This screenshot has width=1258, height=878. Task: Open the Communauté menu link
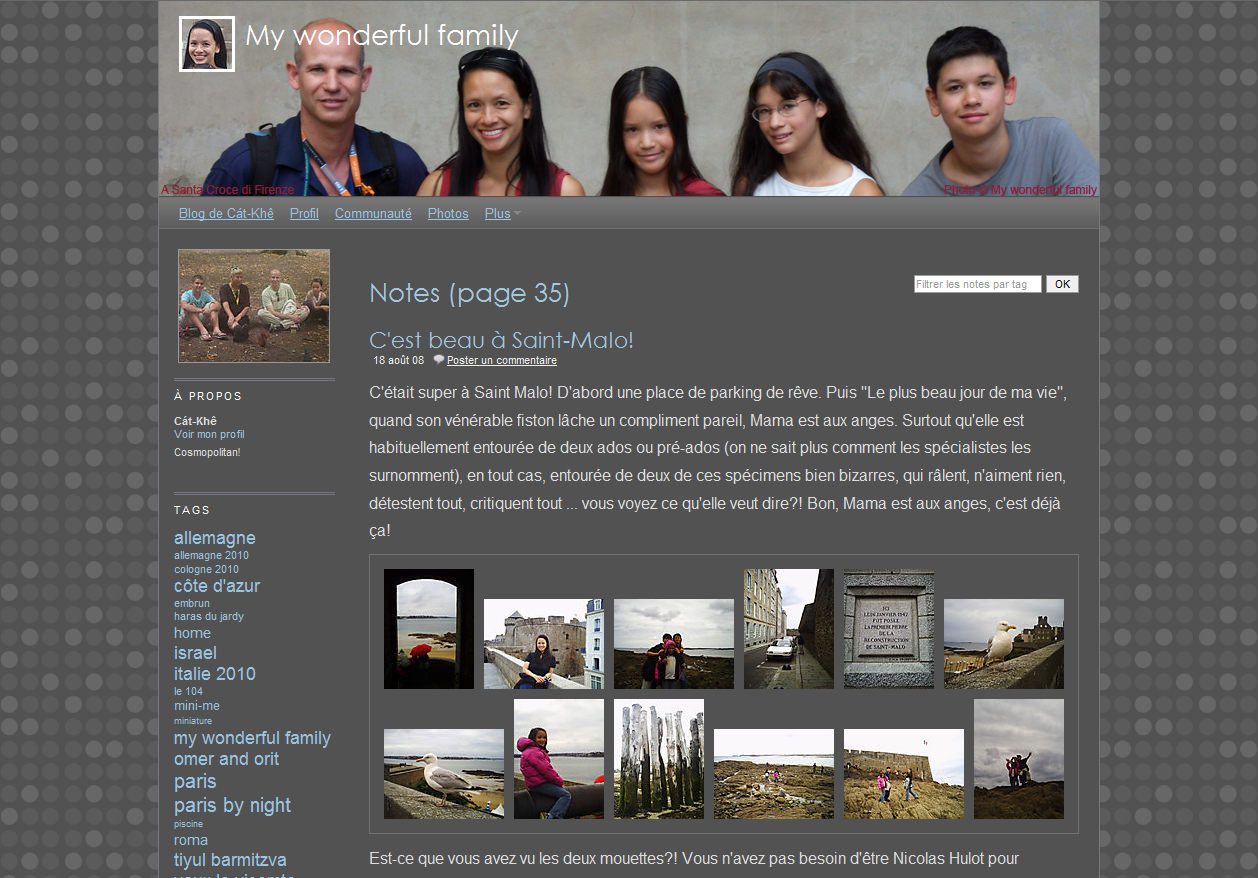tap(373, 214)
